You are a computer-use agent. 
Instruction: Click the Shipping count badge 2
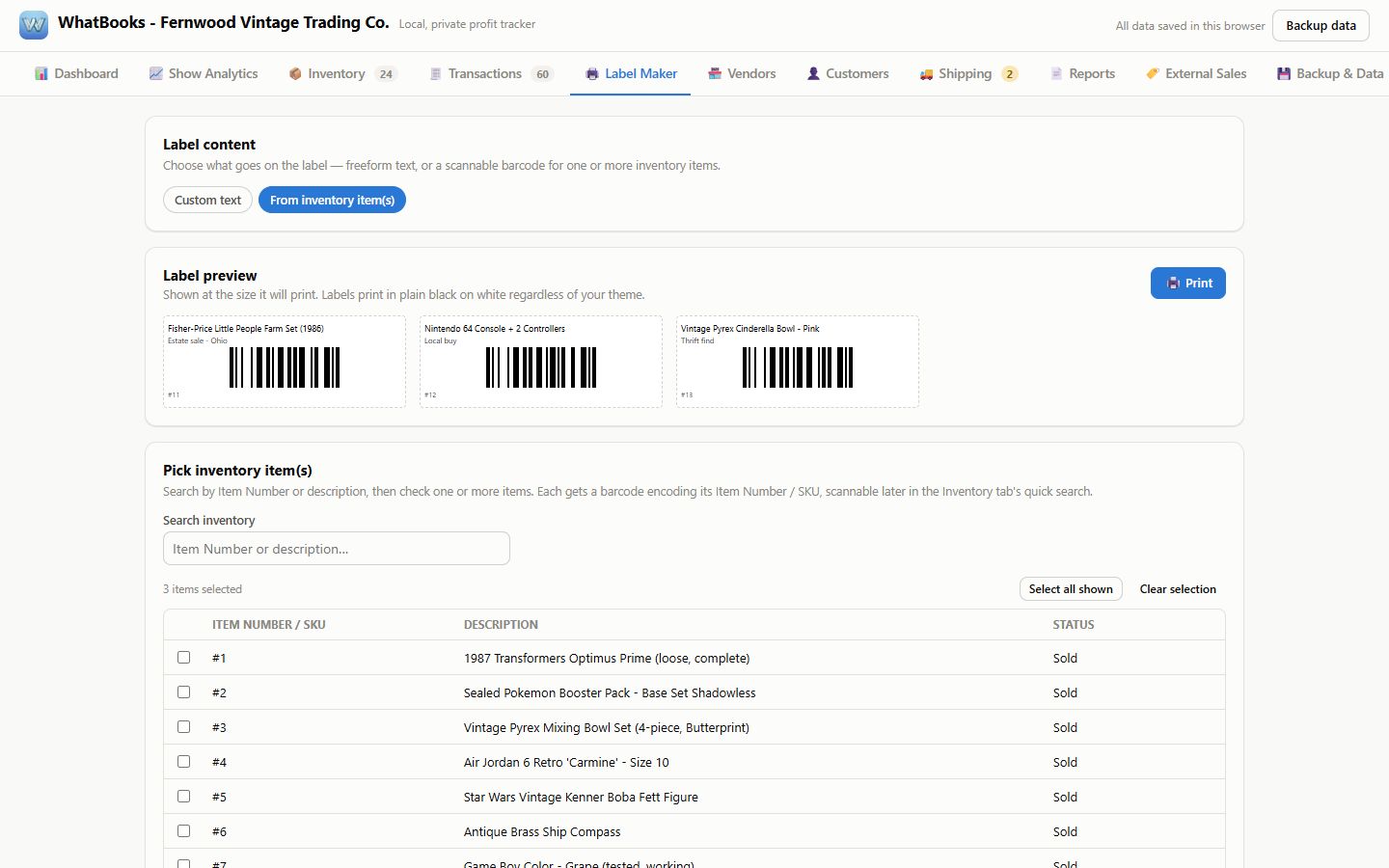coord(1010,74)
